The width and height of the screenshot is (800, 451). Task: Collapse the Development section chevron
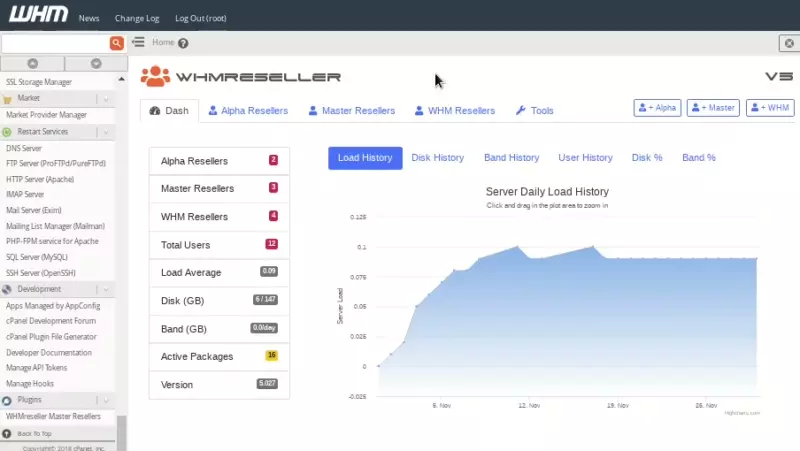click(106, 289)
